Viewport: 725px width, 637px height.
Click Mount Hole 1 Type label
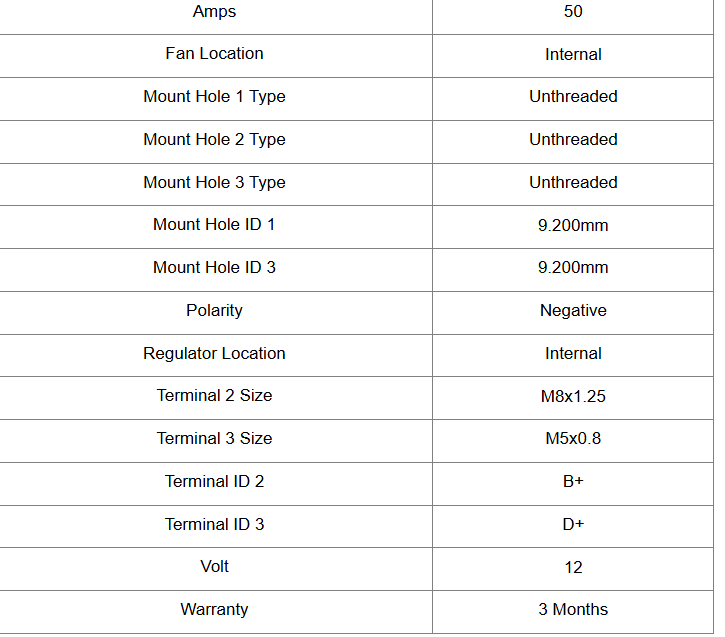[x=214, y=97]
